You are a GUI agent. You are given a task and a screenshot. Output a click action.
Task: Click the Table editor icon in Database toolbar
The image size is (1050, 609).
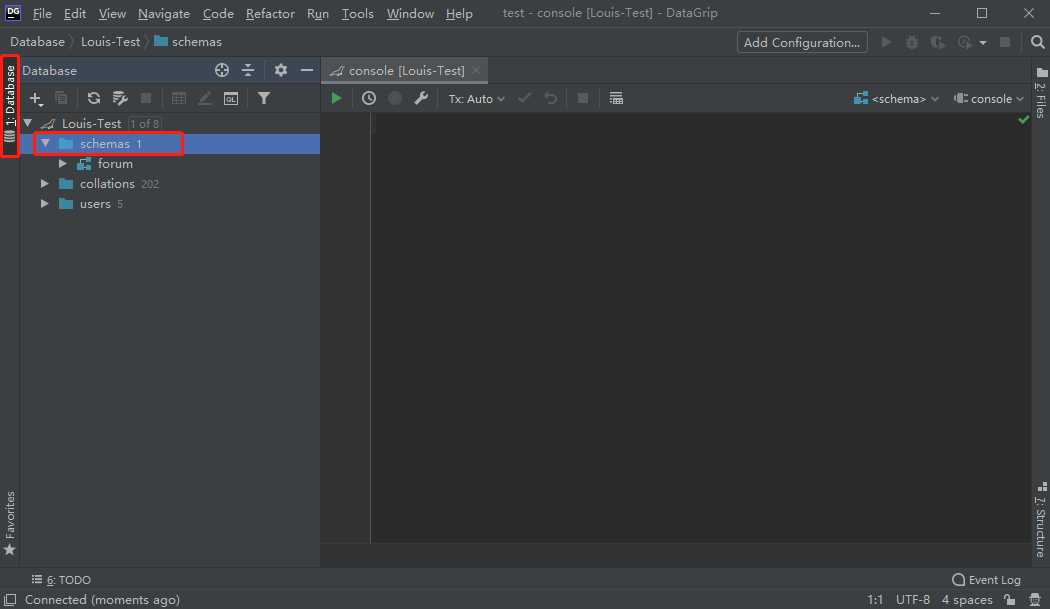pos(179,98)
